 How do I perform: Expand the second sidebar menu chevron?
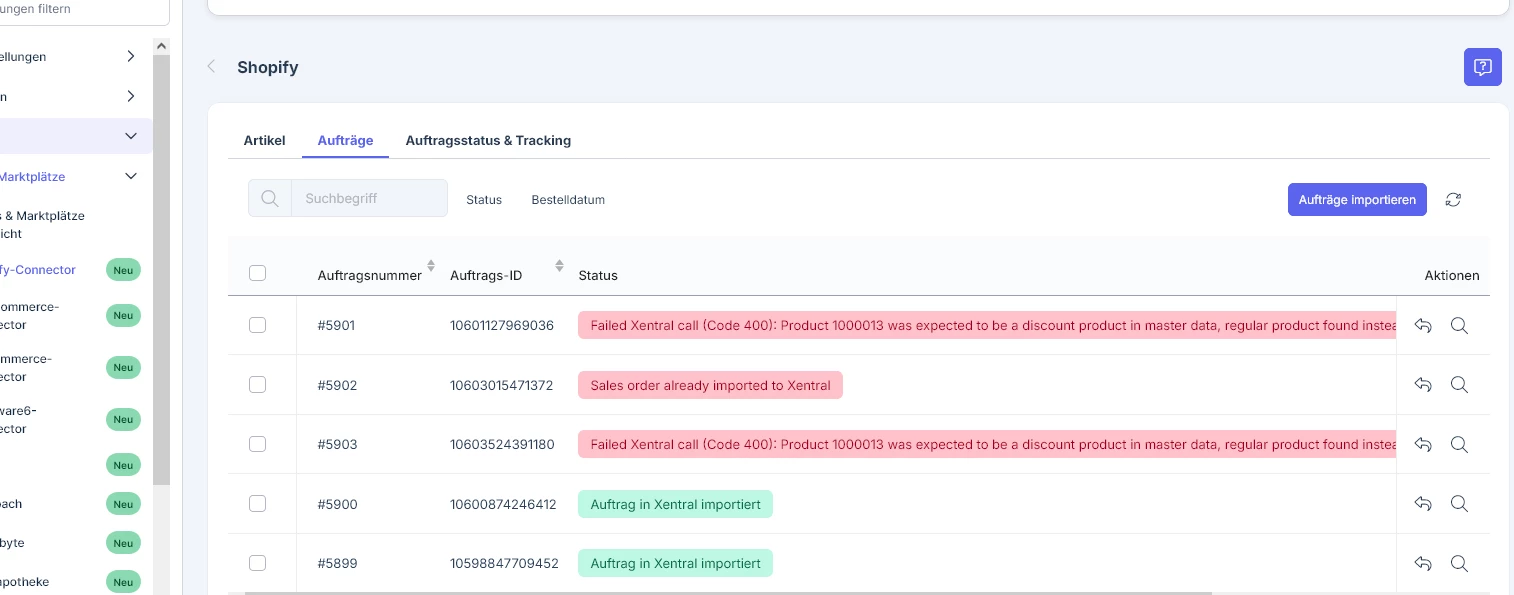tap(131, 97)
